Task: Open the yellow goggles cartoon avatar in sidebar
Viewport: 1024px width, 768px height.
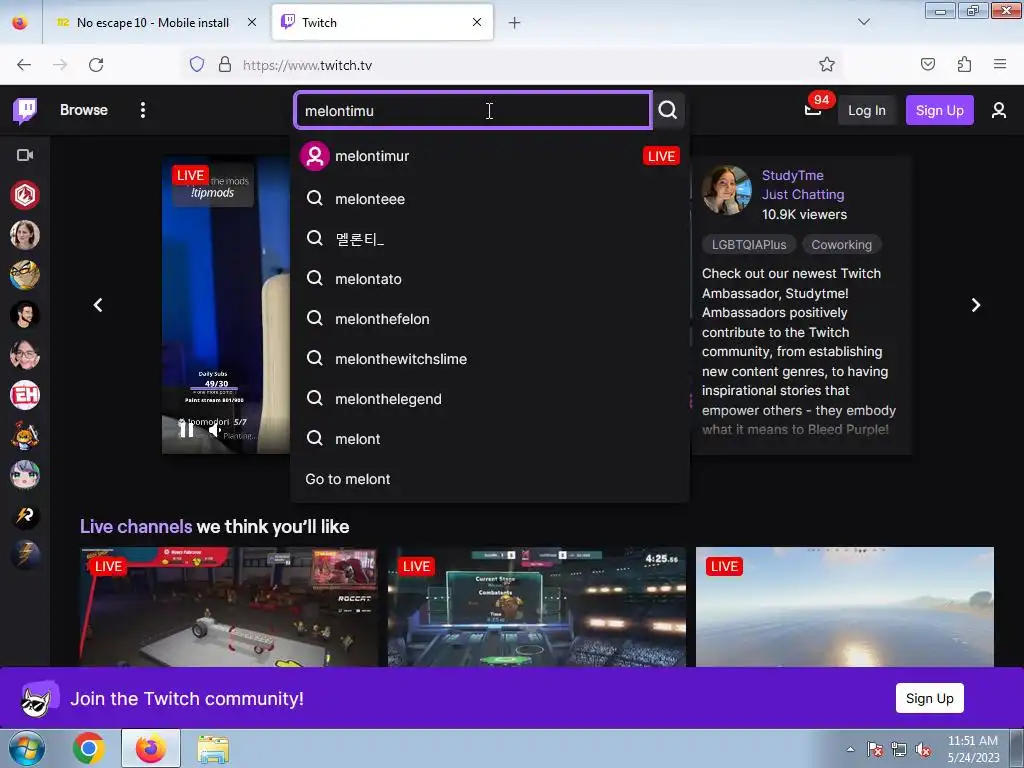Action: (25, 275)
